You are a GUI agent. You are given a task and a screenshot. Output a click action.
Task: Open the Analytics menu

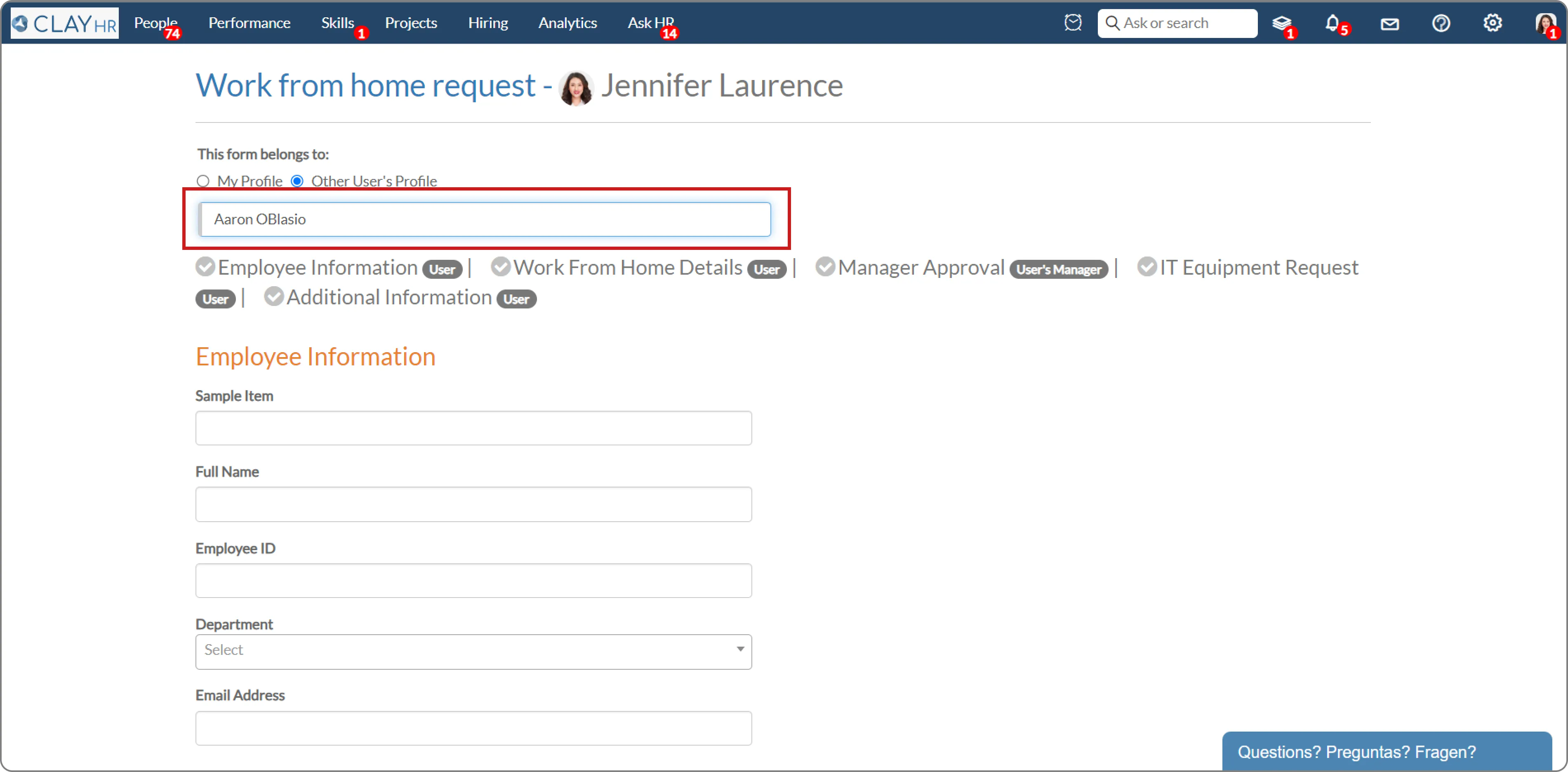[x=567, y=23]
